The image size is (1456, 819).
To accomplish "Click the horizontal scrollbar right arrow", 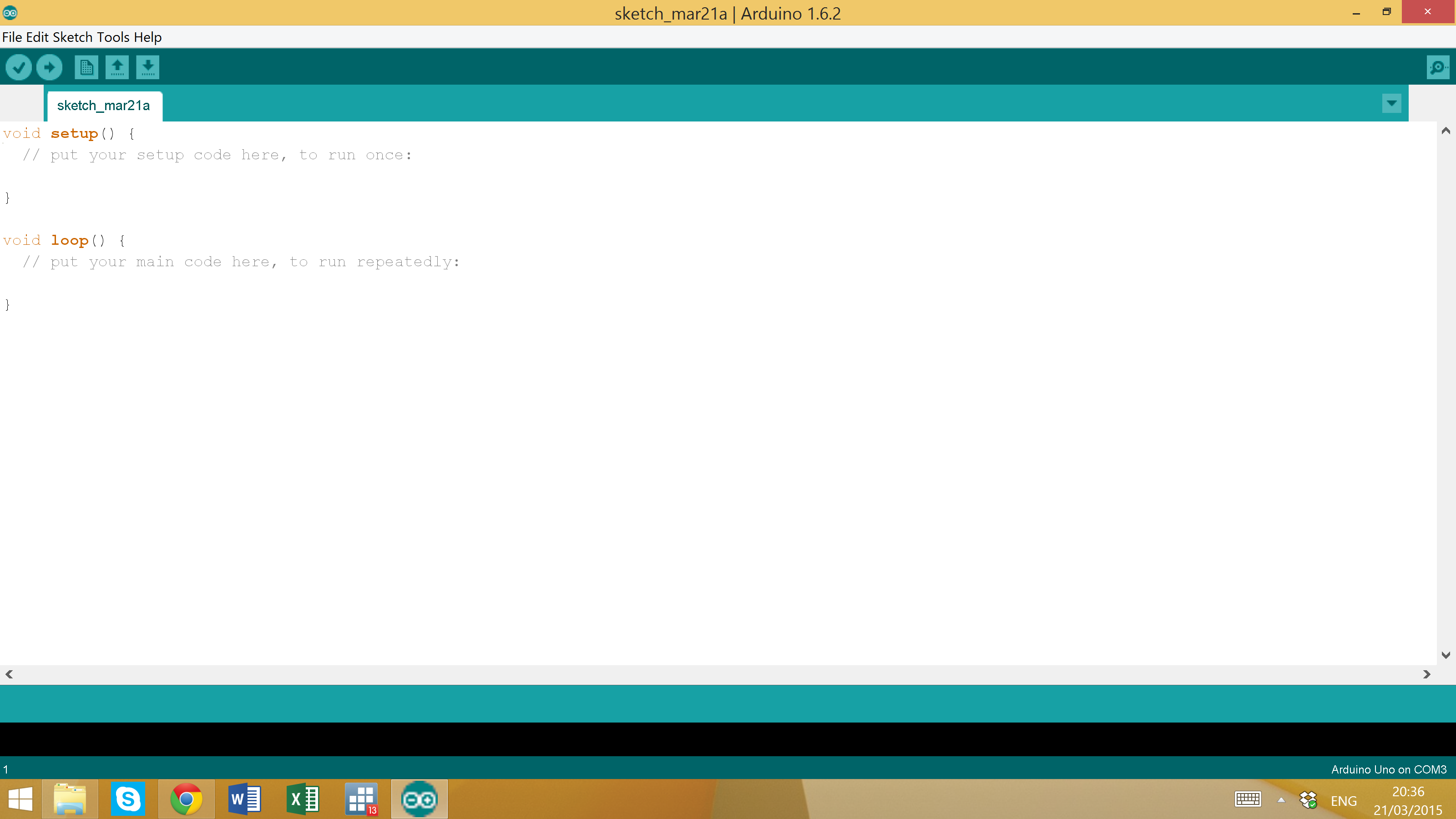I will click(x=1426, y=674).
